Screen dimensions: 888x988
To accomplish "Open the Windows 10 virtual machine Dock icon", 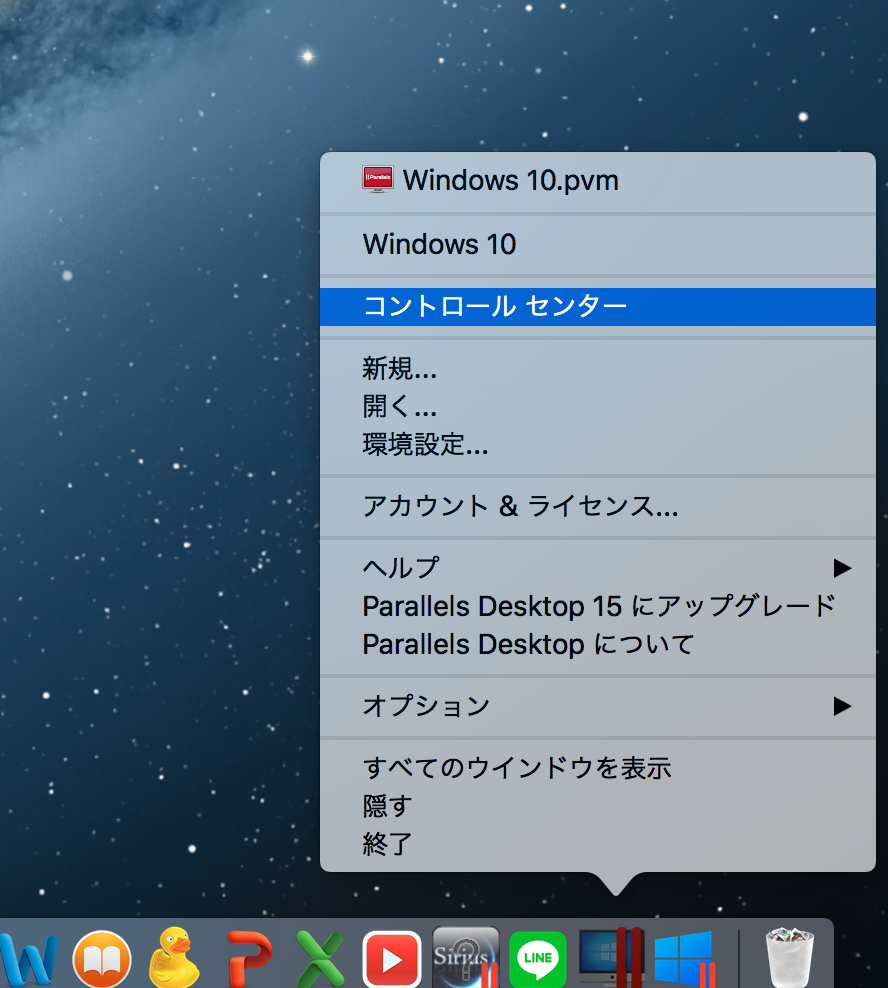I will pos(684,958).
